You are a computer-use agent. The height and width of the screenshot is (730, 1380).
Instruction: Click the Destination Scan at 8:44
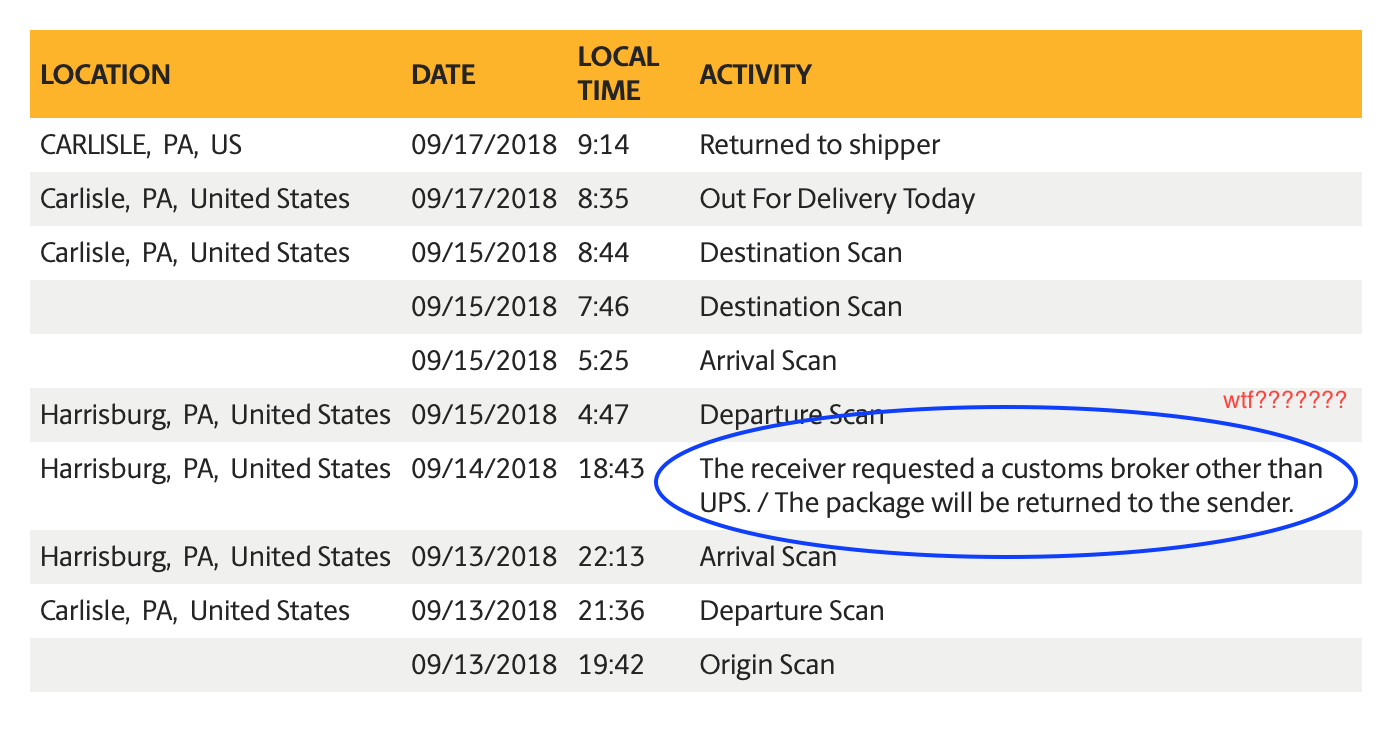(801, 253)
